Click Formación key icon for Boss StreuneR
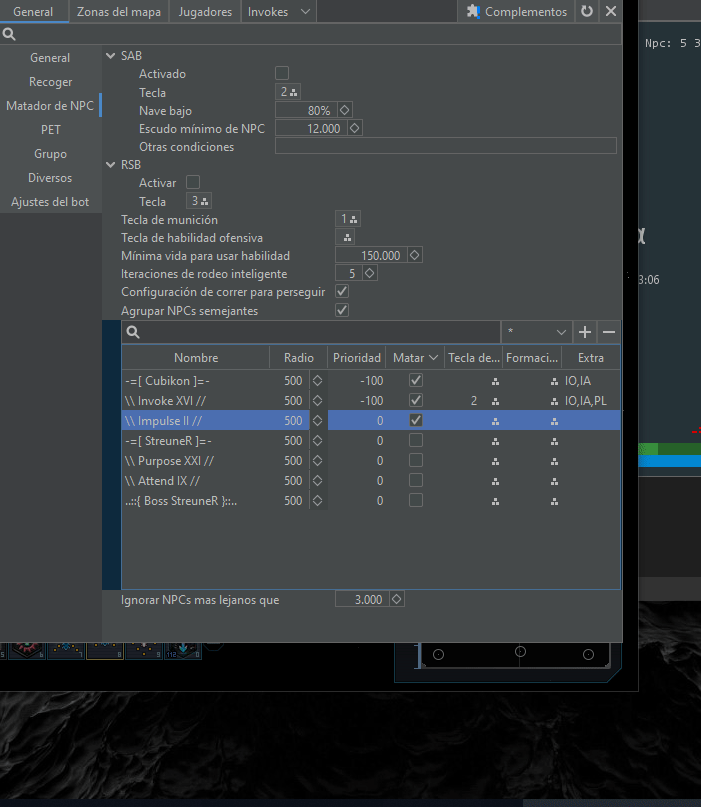This screenshot has width=701, height=807. [554, 501]
